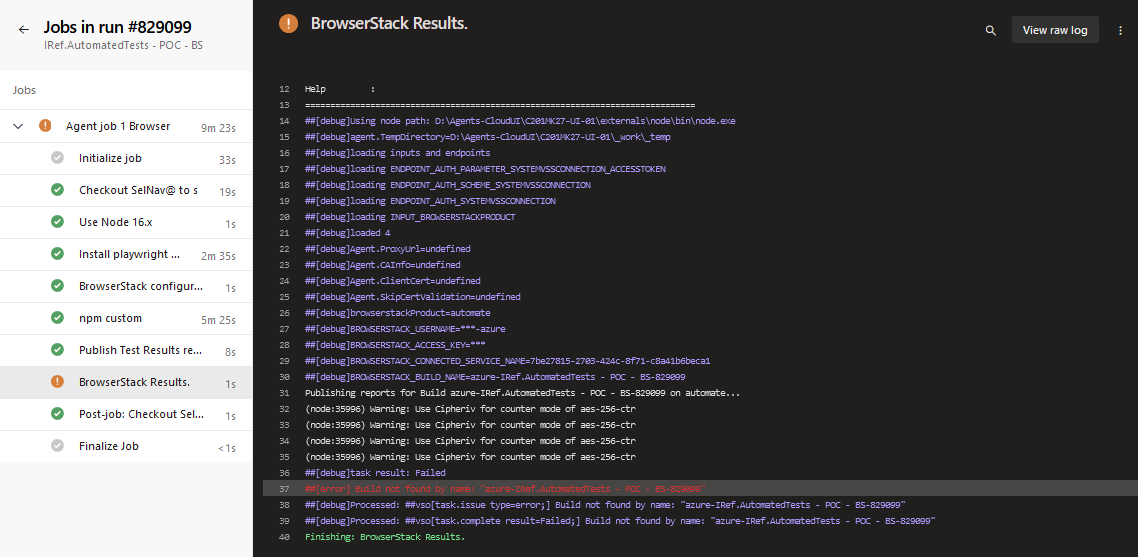
Task: Click the <1s duration of Finalize Job
Action: (x=226, y=447)
